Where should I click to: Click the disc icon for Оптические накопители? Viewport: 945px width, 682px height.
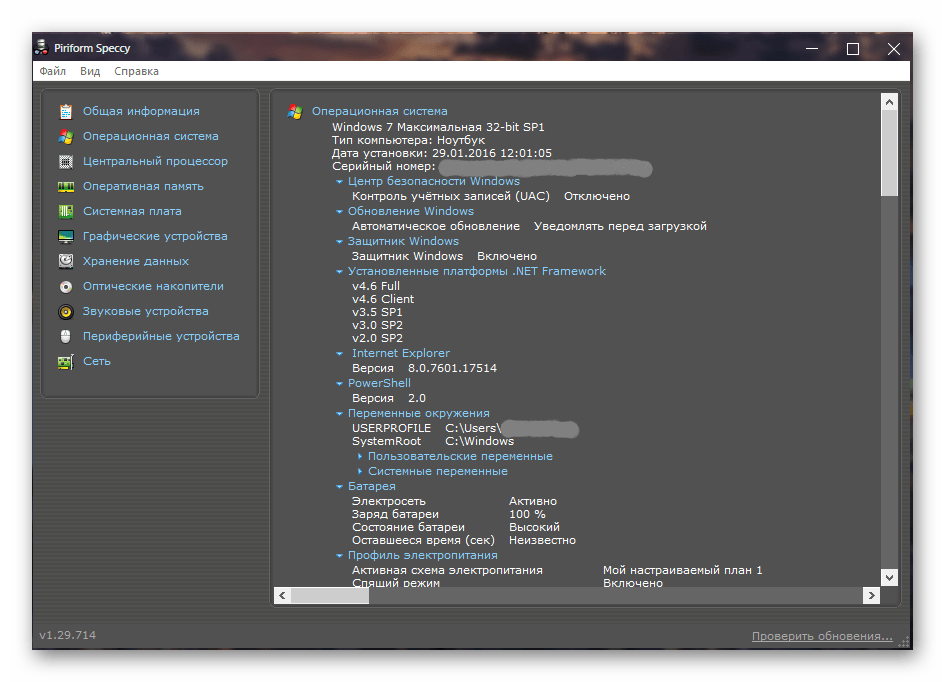point(66,287)
